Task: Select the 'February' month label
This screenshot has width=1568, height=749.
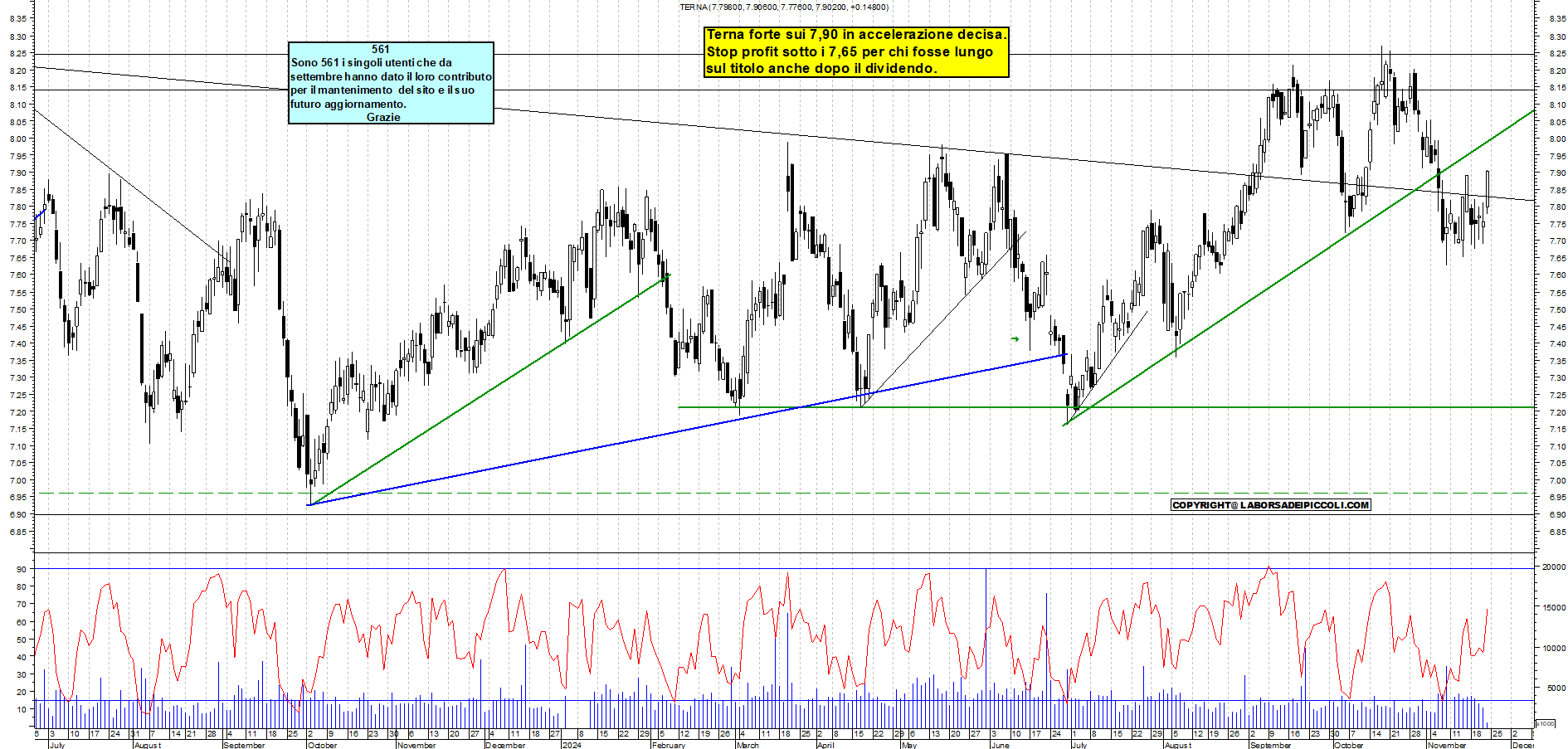Action: (x=668, y=745)
